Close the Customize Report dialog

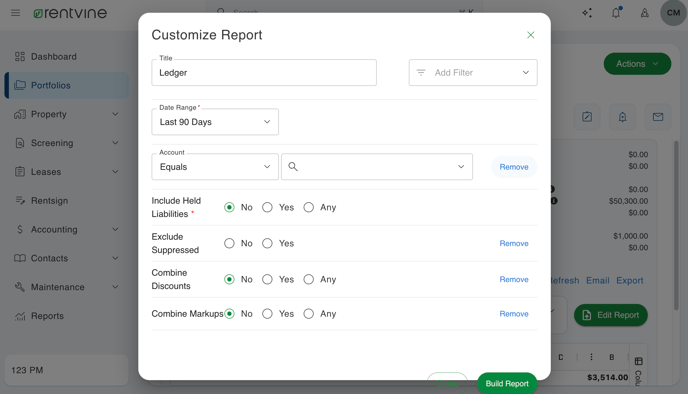pyautogui.click(x=530, y=35)
